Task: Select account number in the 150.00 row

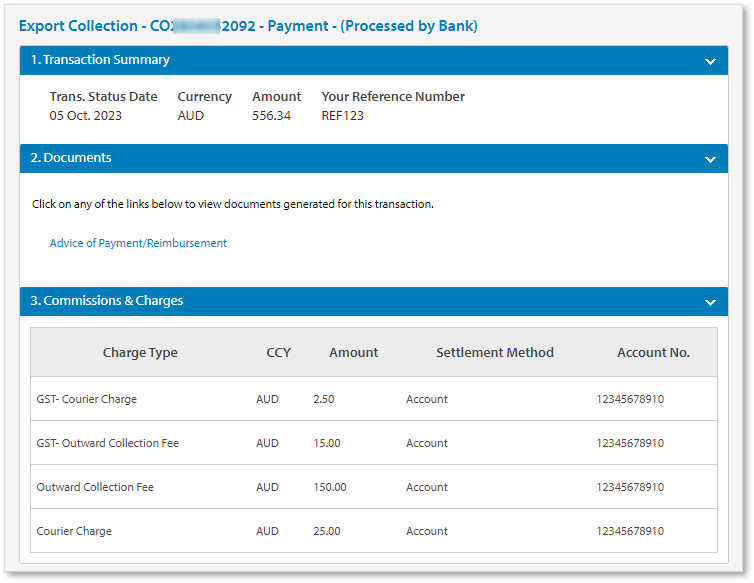Action: tap(630, 487)
